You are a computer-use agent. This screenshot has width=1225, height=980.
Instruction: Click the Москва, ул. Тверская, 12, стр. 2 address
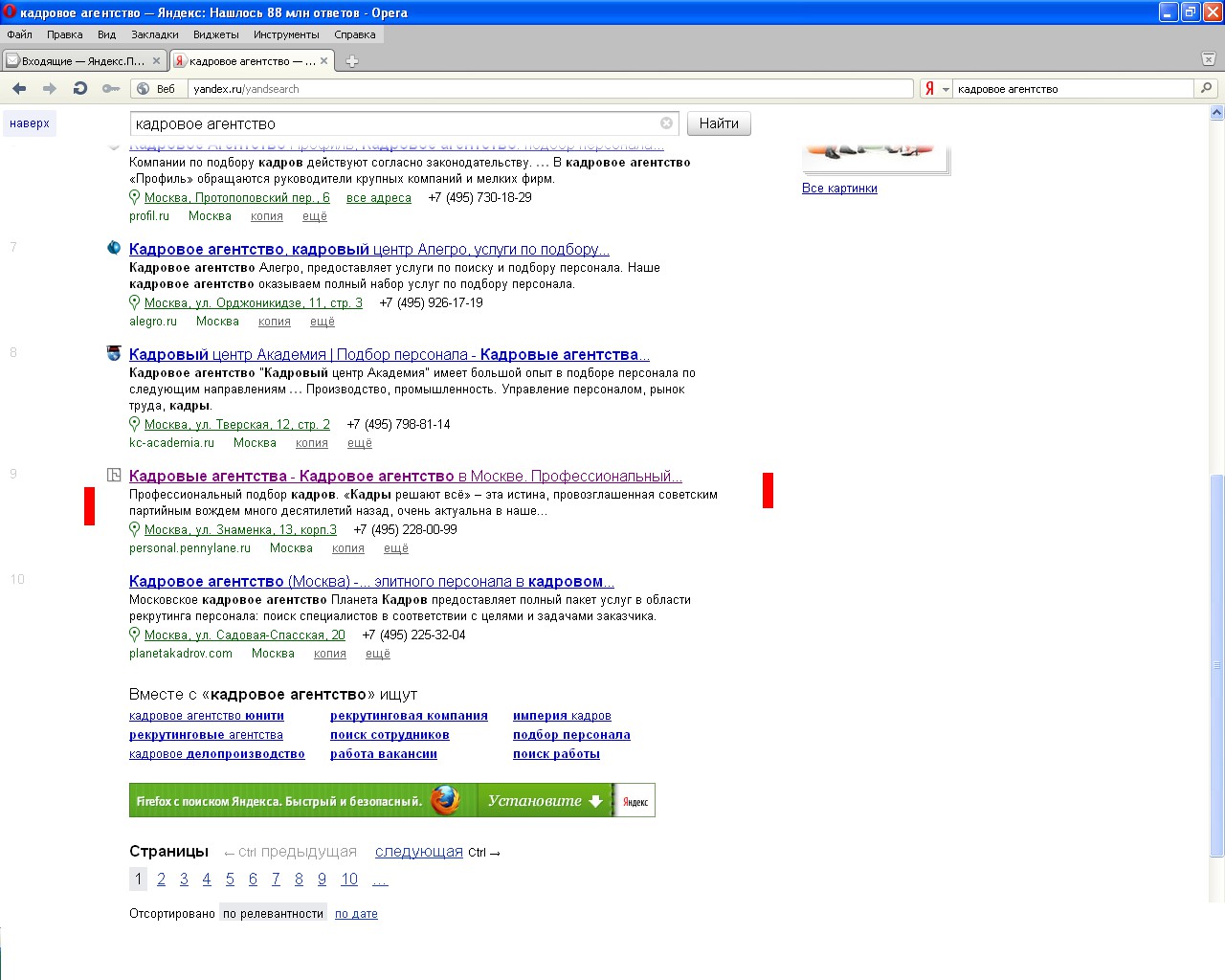(x=237, y=424)
